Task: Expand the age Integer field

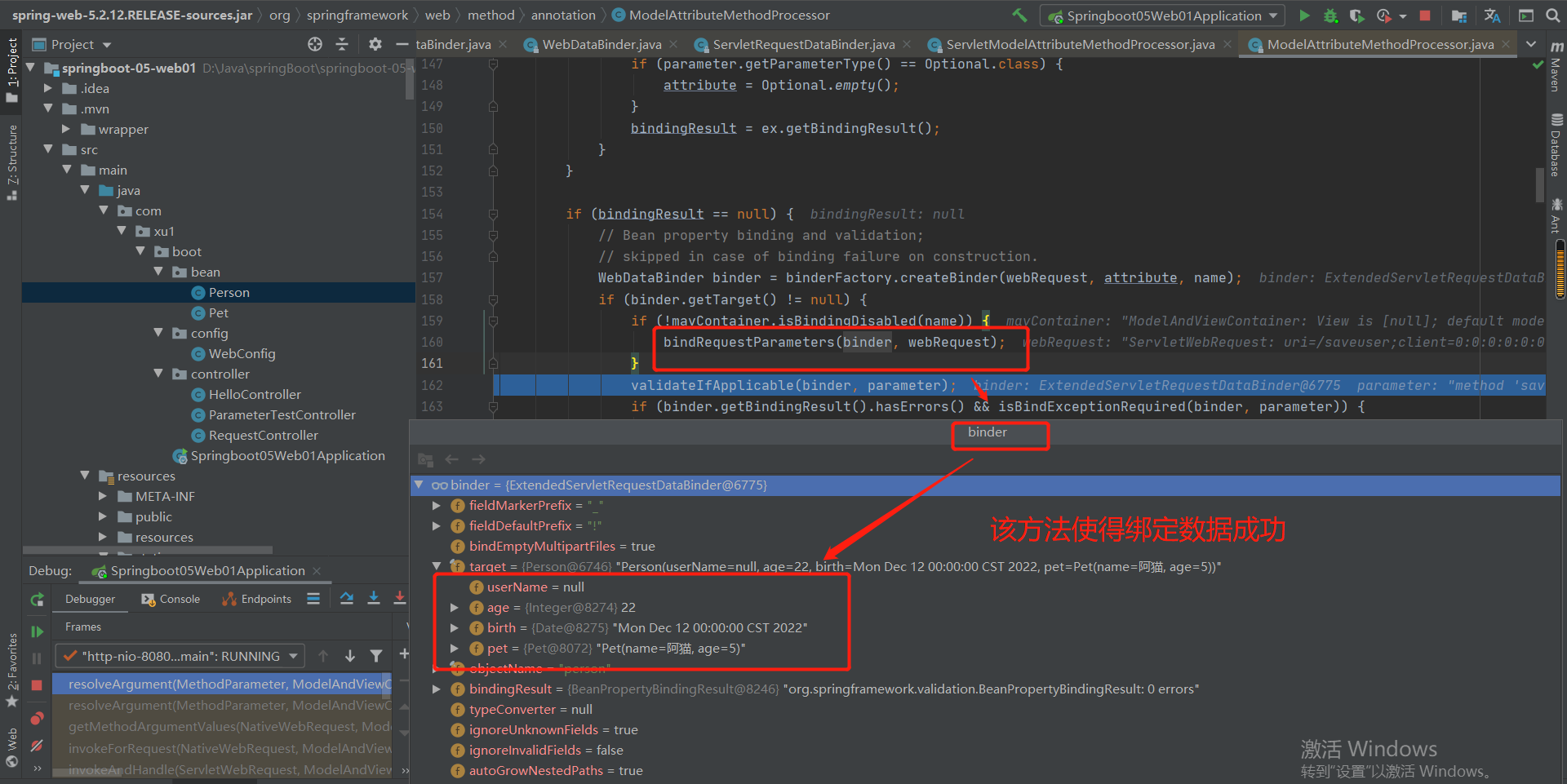Action: tap(455, 607)
